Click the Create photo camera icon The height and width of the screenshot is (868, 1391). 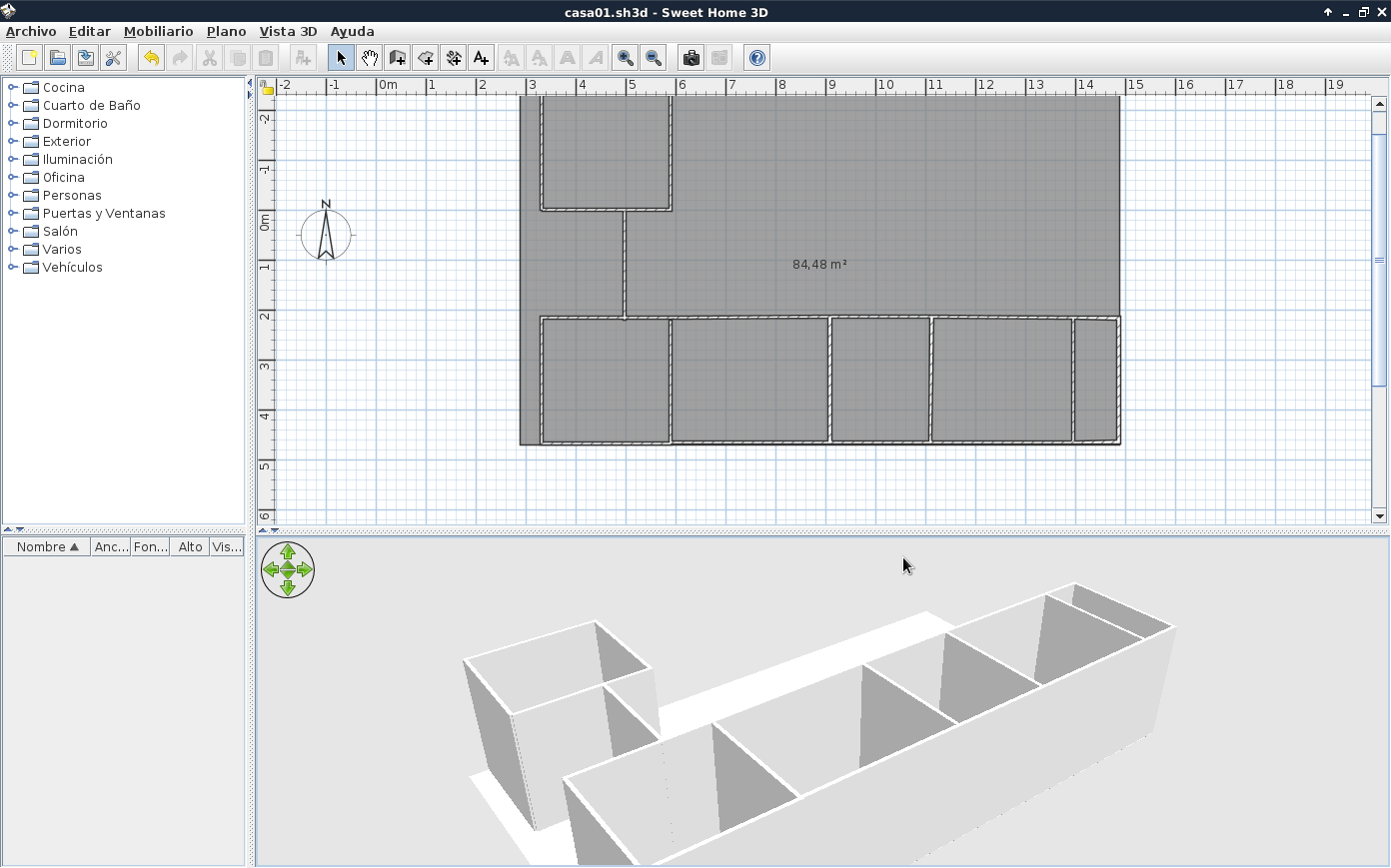(691, 58)
